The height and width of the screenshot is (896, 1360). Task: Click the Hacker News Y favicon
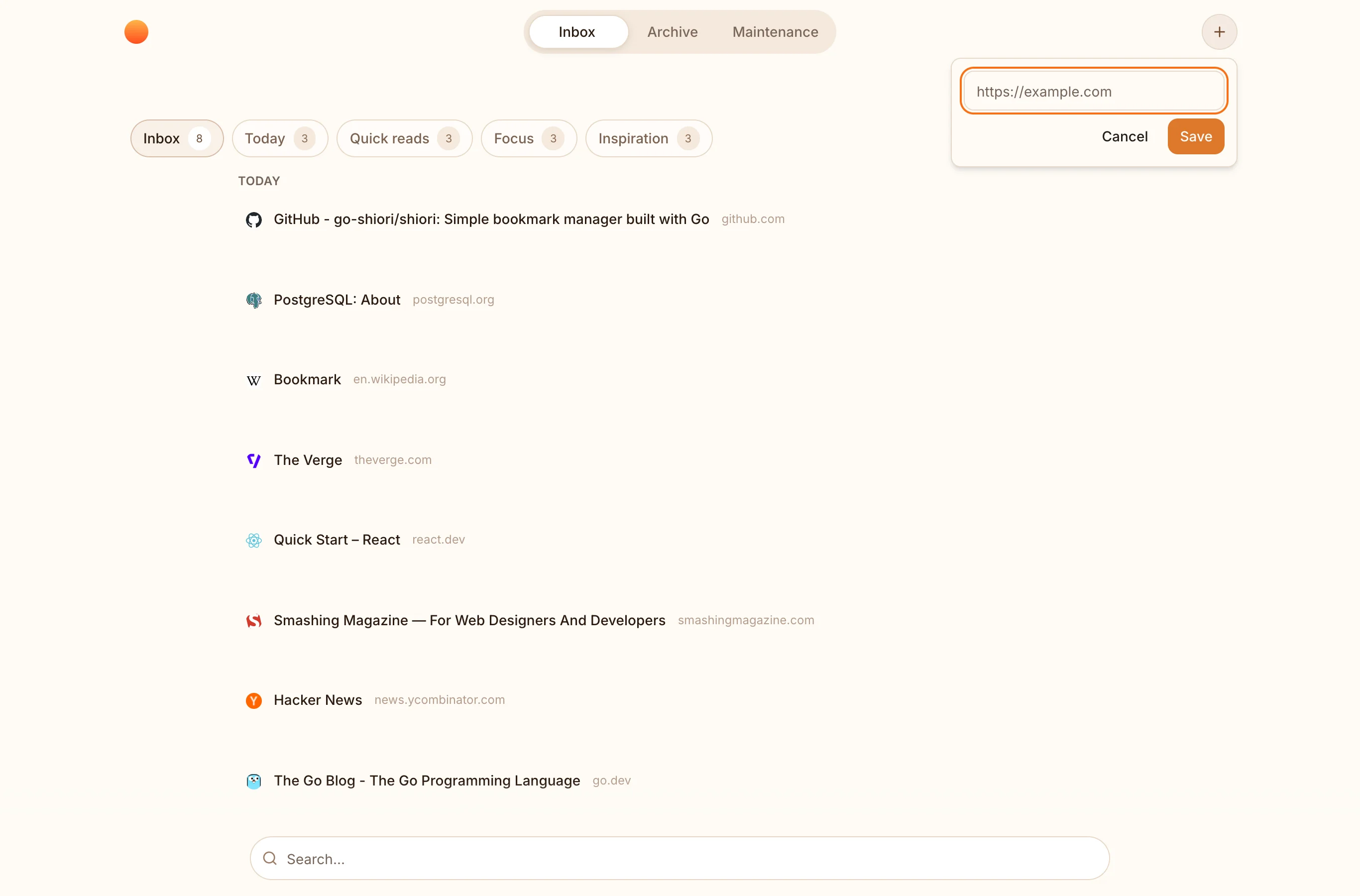pyautogui.click(x=254, y=700)
